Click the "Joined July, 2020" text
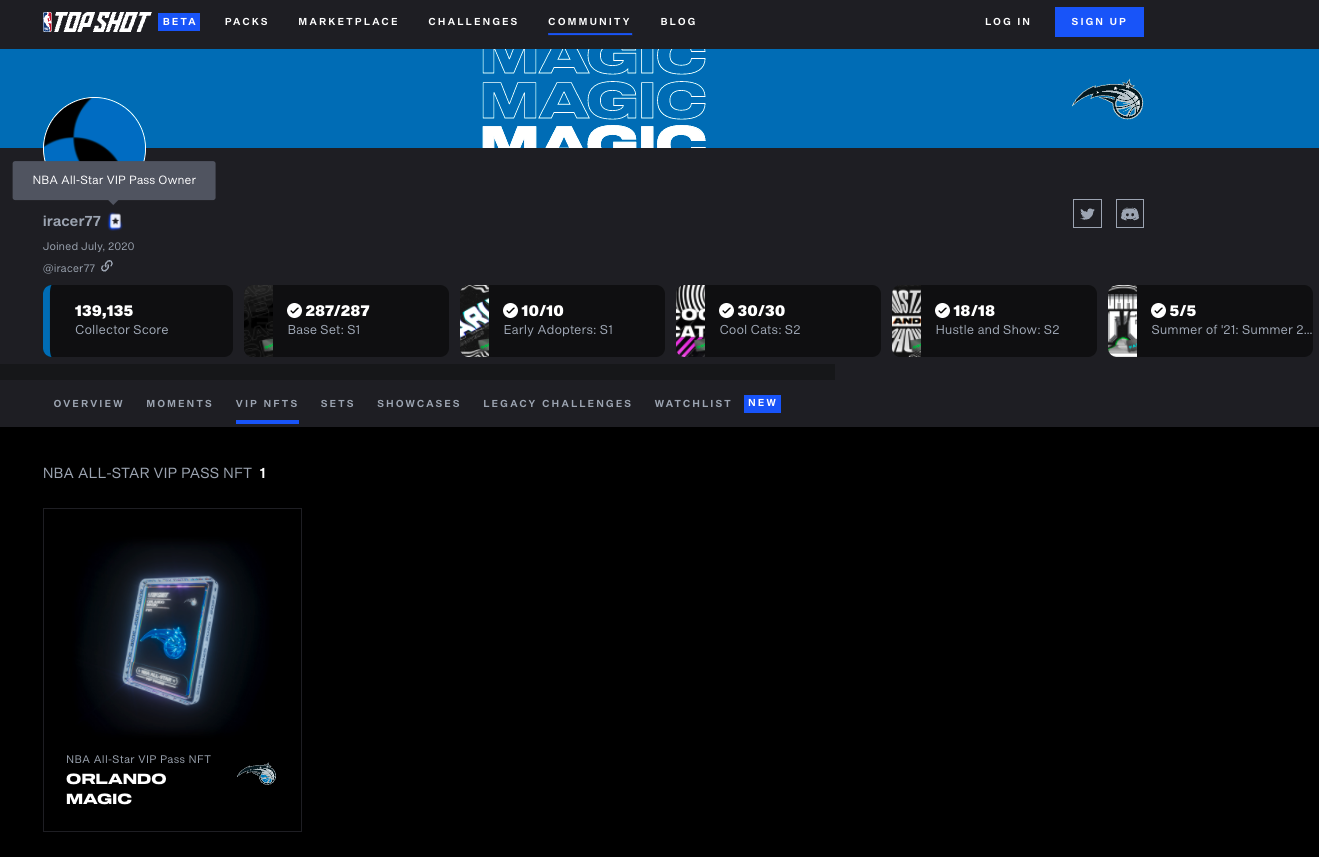 tap(88, 246)
